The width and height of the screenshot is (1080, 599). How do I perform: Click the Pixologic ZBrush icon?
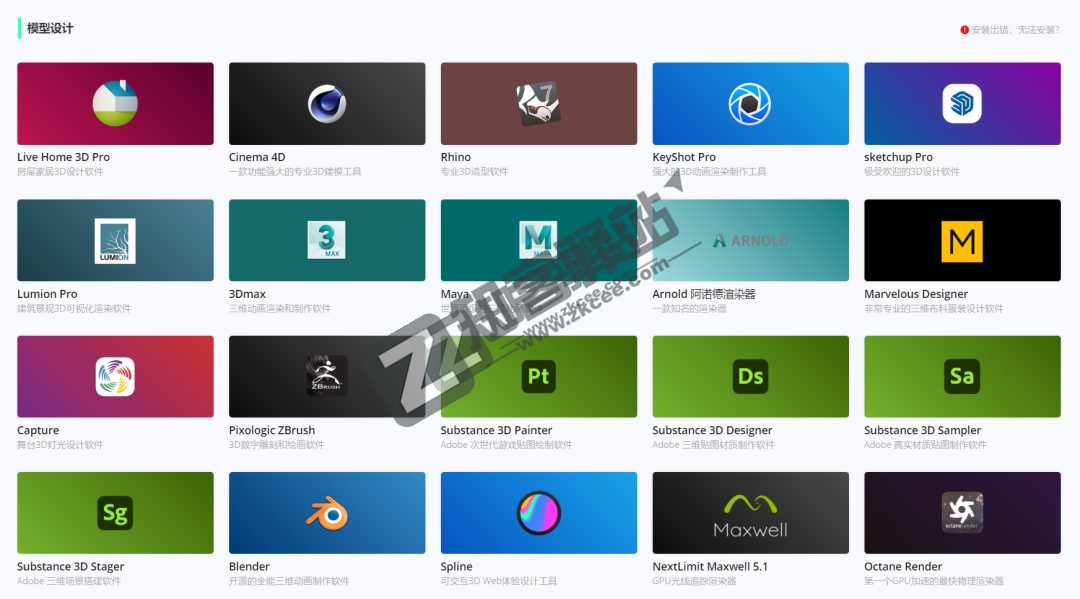point(327,376)
